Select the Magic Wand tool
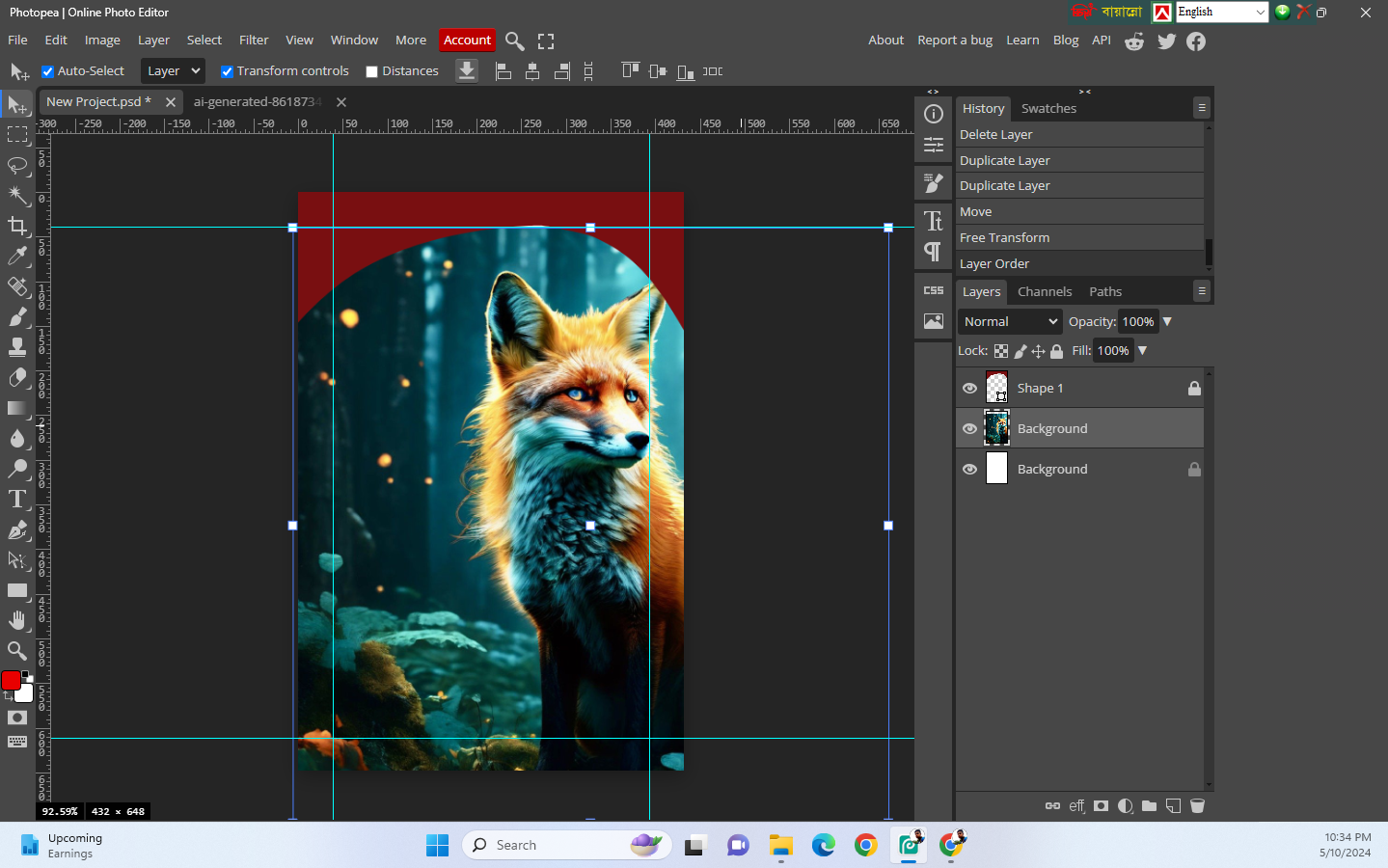Screen dimensions: 1388x868 (x=17, y=196)
